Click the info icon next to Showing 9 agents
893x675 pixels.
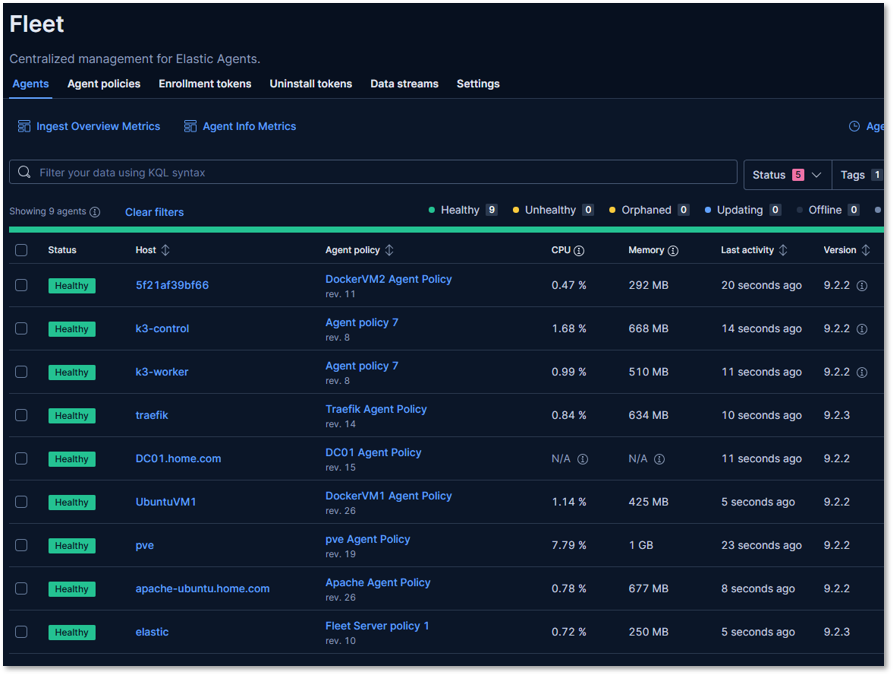[x=94, y=211]
